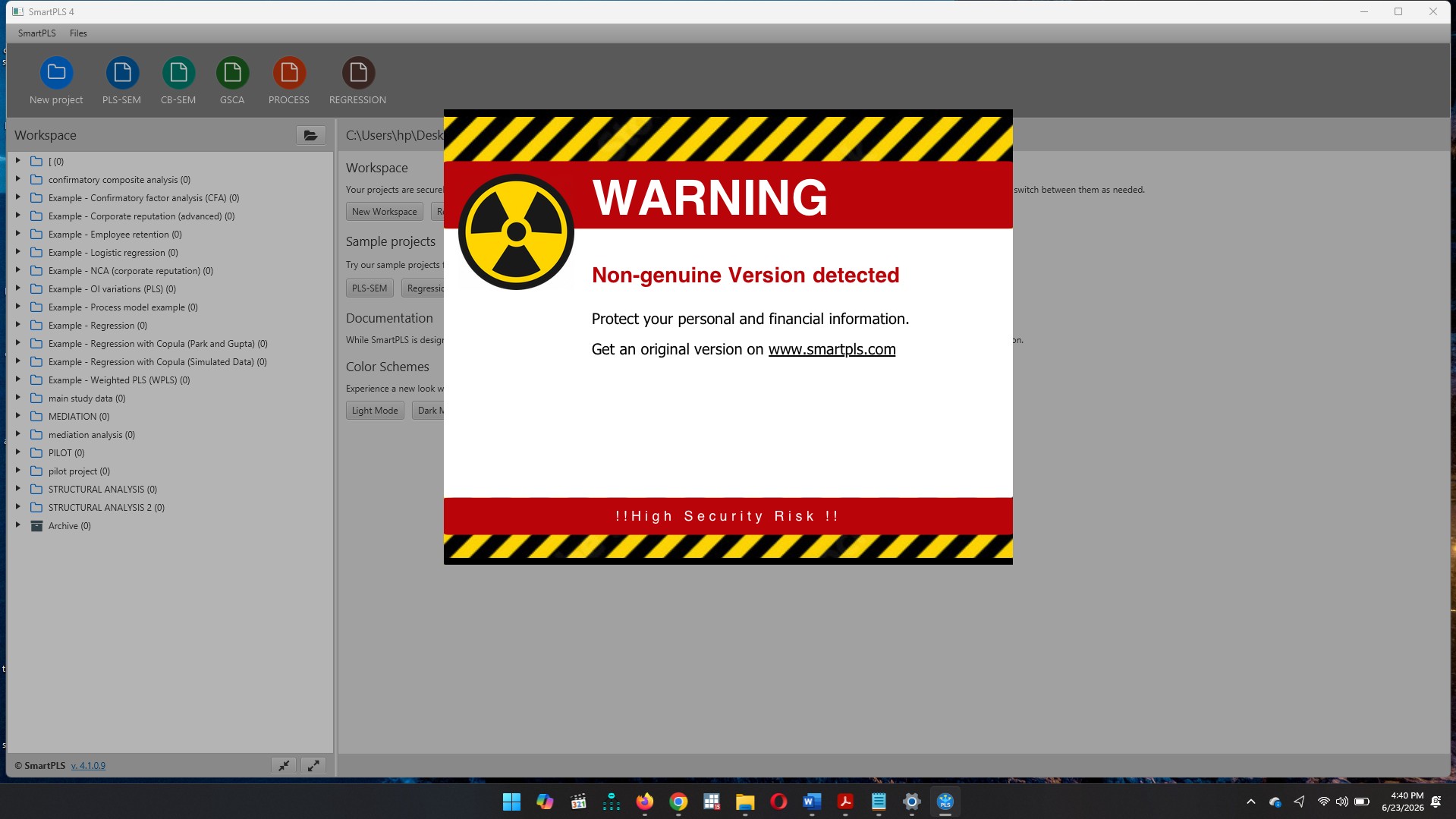Expand all with the outward arrows icon
1456x819 pixels.
313,765
